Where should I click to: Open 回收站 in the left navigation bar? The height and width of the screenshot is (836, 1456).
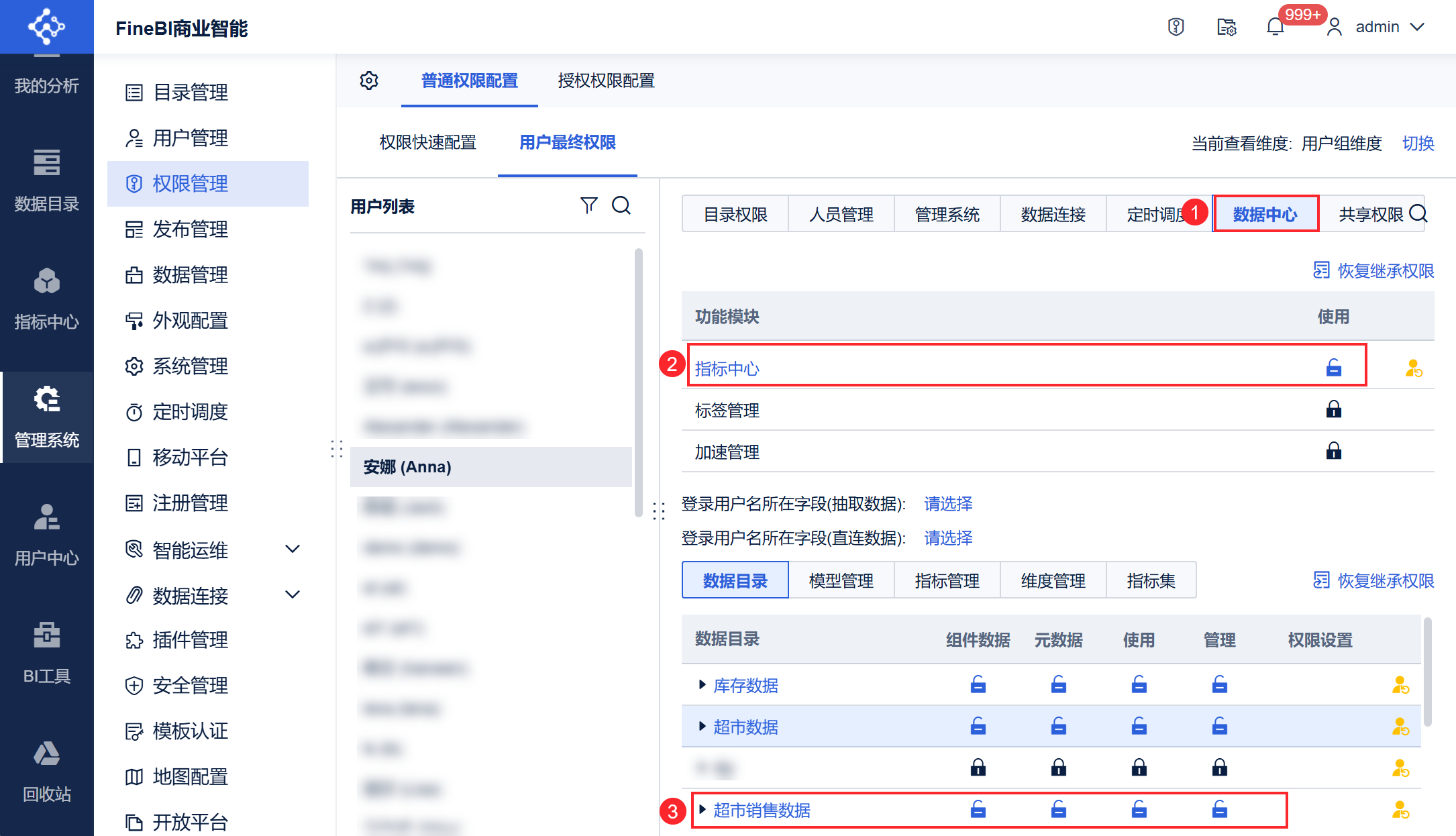coord(46,771)
